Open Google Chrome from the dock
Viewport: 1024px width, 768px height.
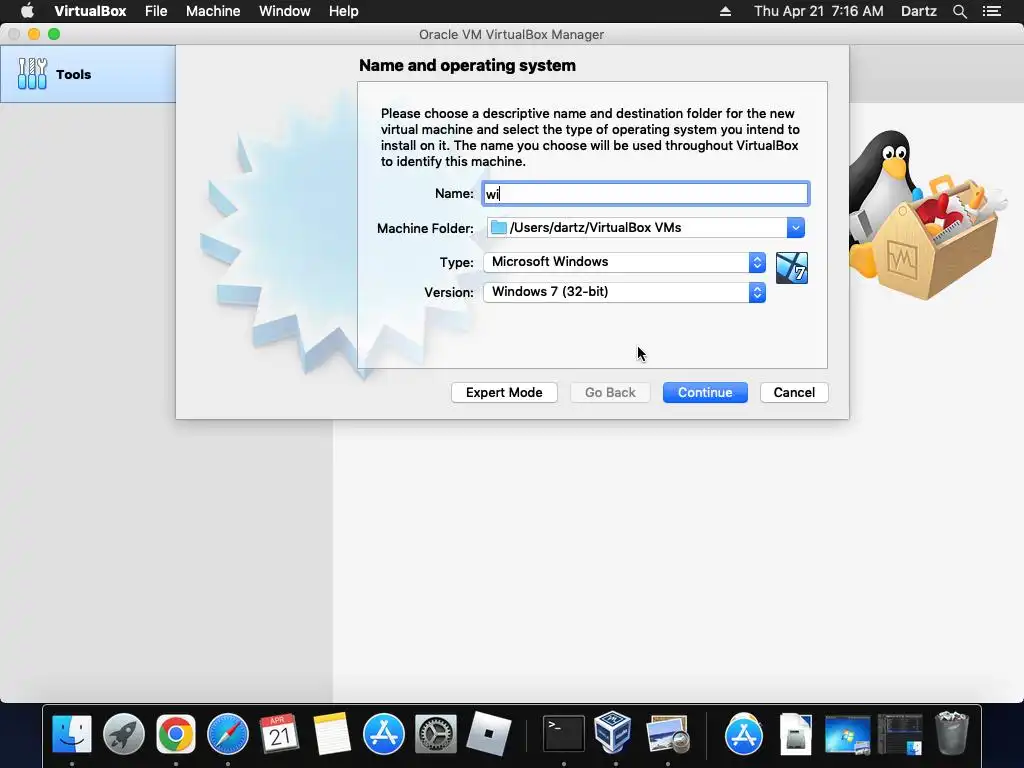[176, 734]
